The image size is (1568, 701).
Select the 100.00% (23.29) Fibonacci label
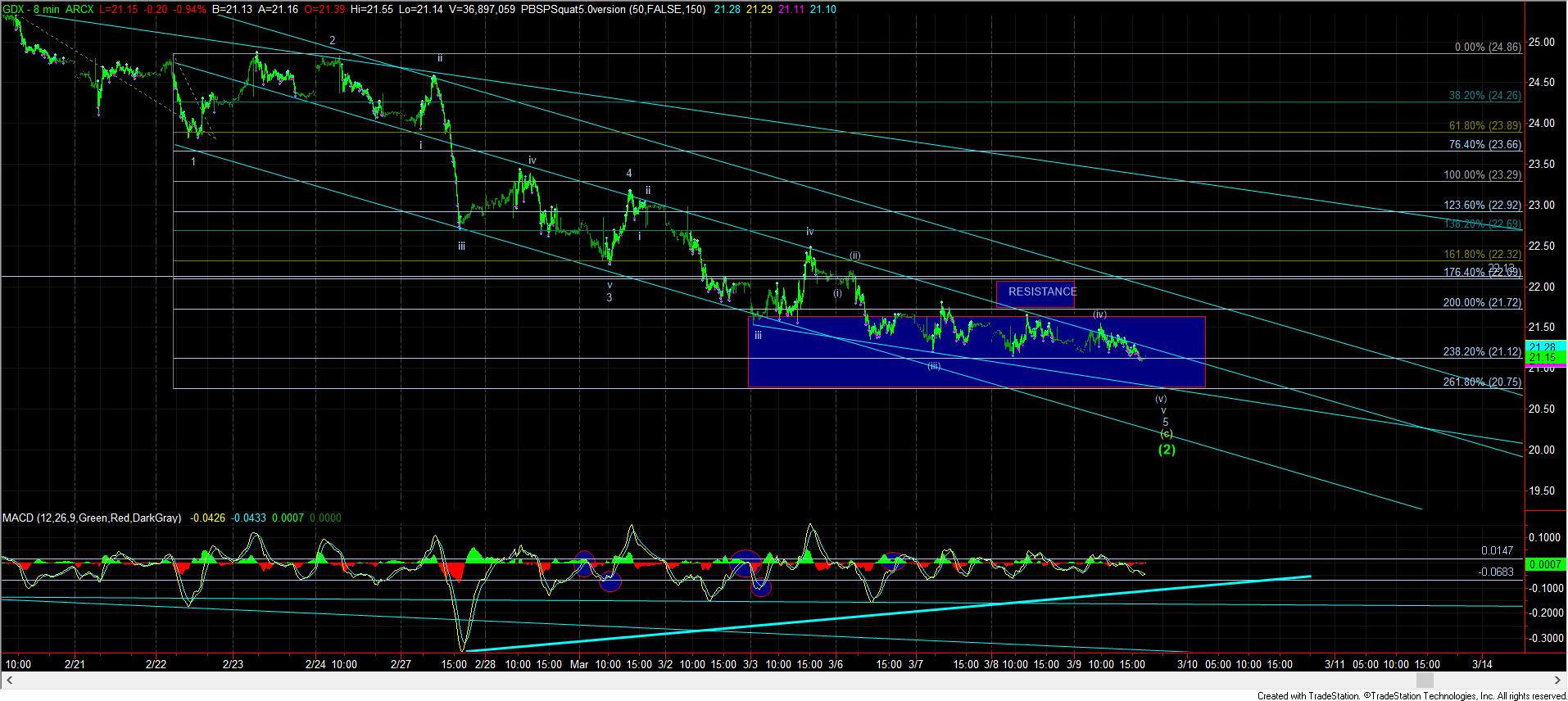pos(1482,175)
